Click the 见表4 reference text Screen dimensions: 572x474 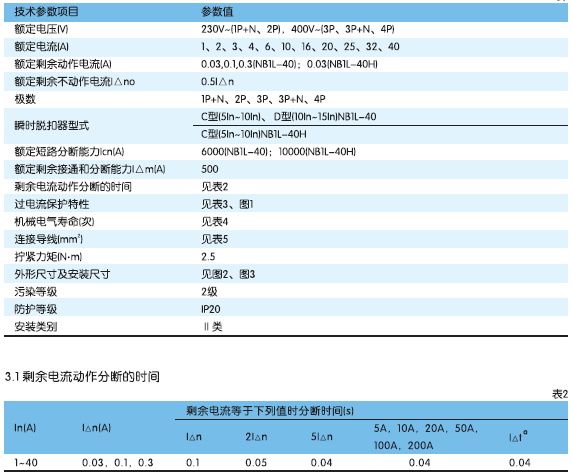[215, 222]
